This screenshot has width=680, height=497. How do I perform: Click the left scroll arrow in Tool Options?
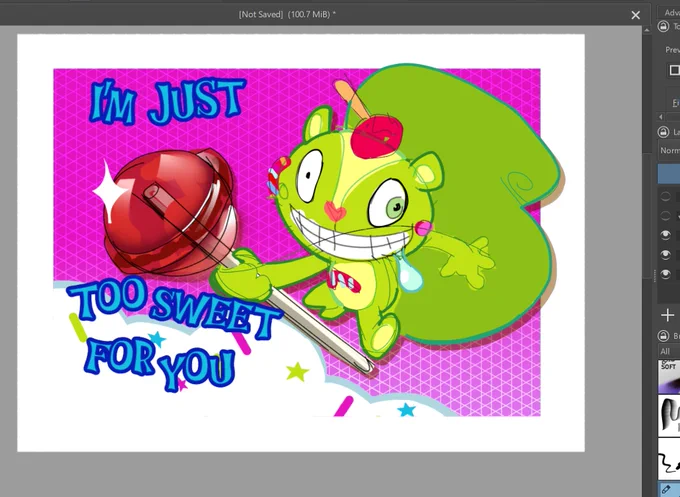[x=661, y=117]
